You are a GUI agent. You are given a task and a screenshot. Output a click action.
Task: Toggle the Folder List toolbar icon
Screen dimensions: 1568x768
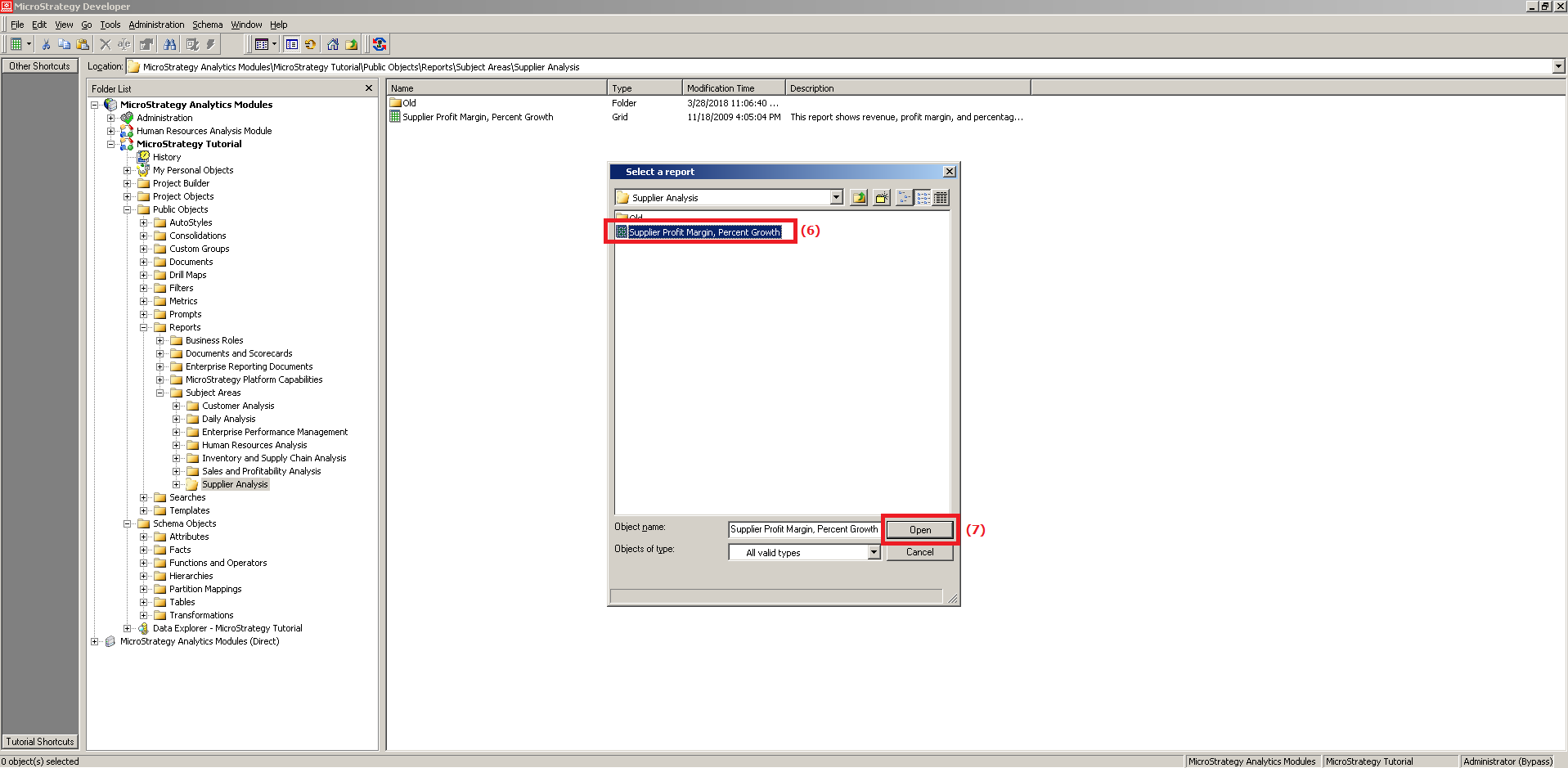(292, 44)
